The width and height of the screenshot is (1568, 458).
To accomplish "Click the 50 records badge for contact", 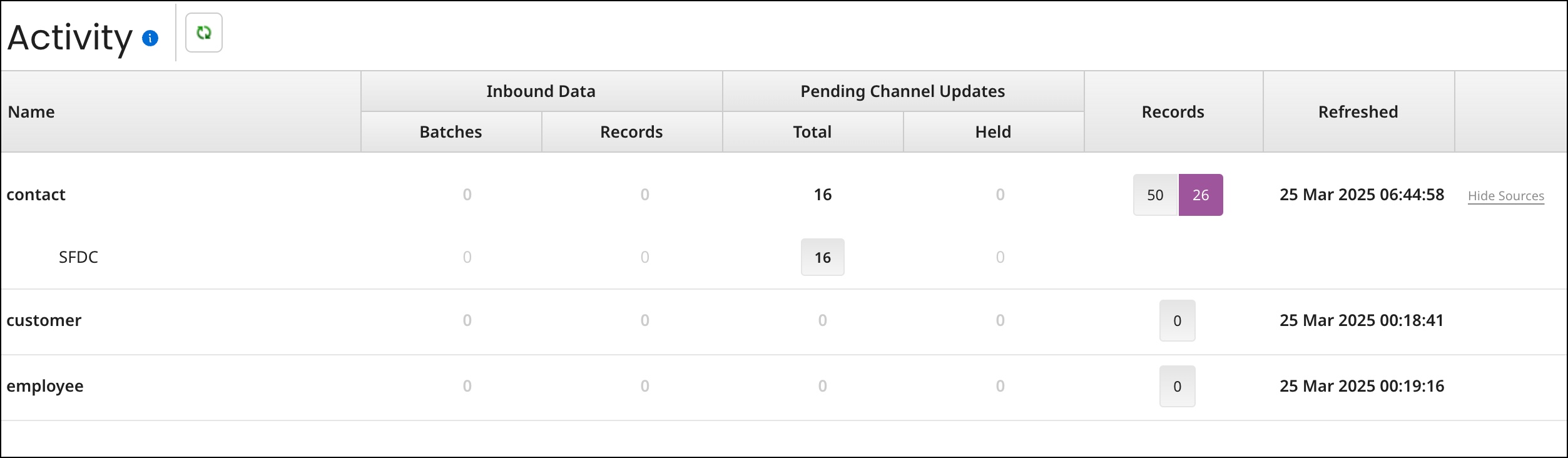I will [1156, 195].
